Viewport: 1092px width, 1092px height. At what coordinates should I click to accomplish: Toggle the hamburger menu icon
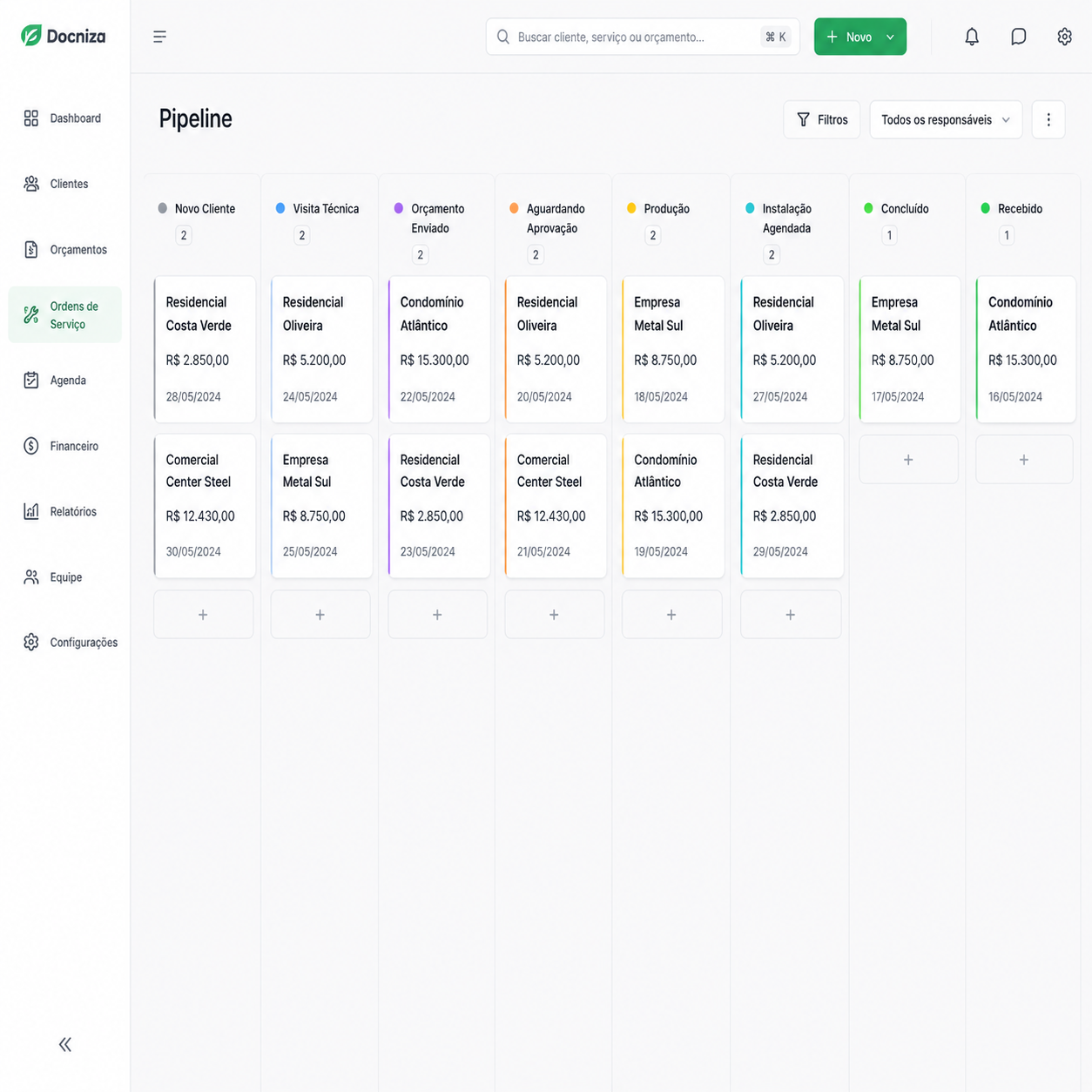[159, 37]
